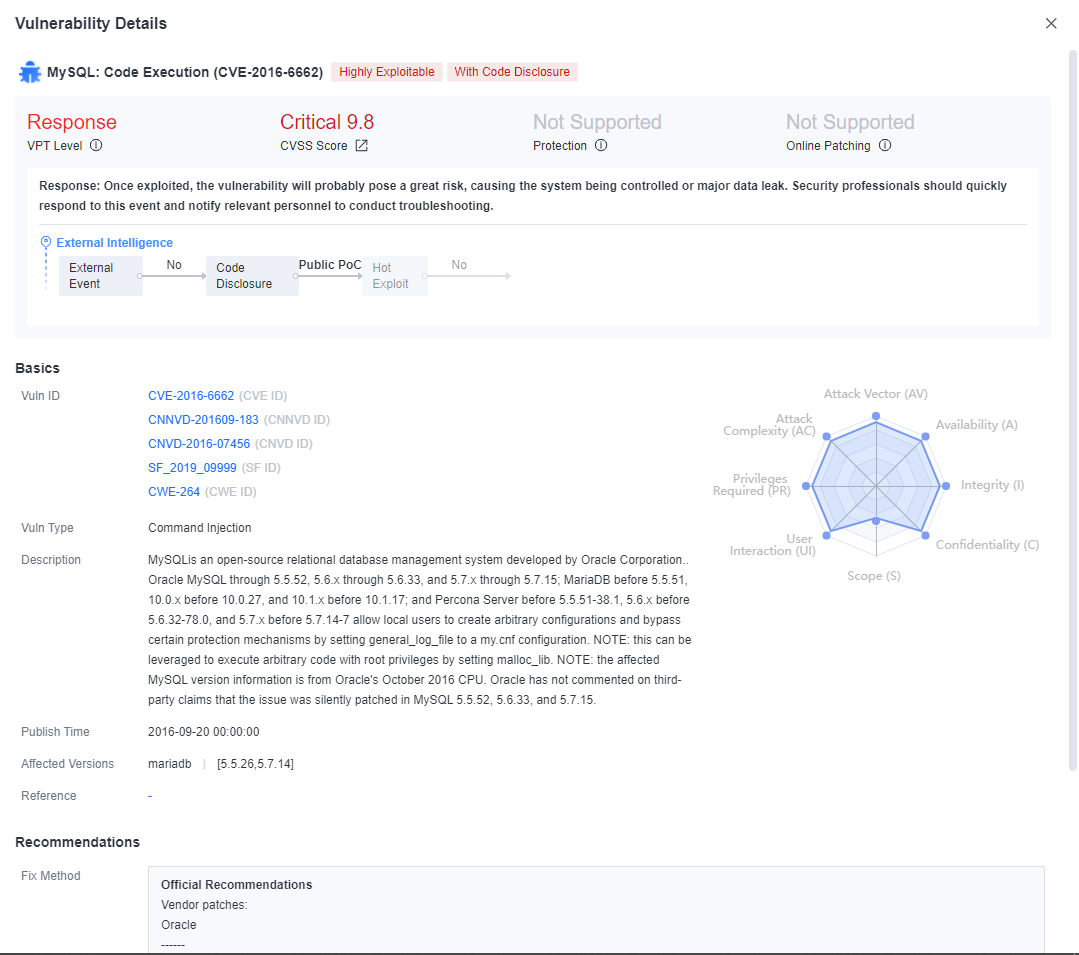Open the CVSS Score external link icon

coord(362,146)
